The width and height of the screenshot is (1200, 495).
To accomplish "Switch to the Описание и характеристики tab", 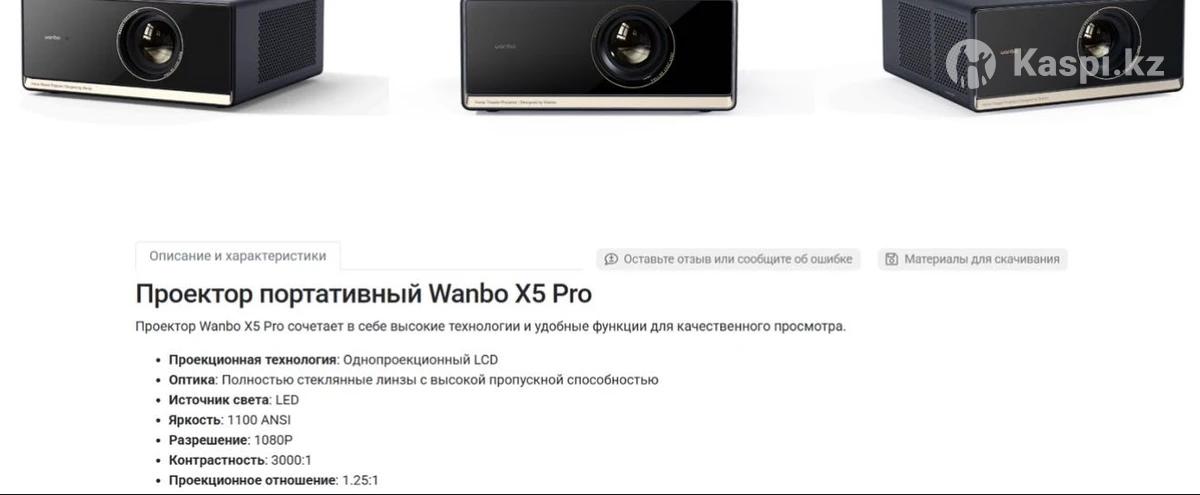I will [x=238, y=256].
